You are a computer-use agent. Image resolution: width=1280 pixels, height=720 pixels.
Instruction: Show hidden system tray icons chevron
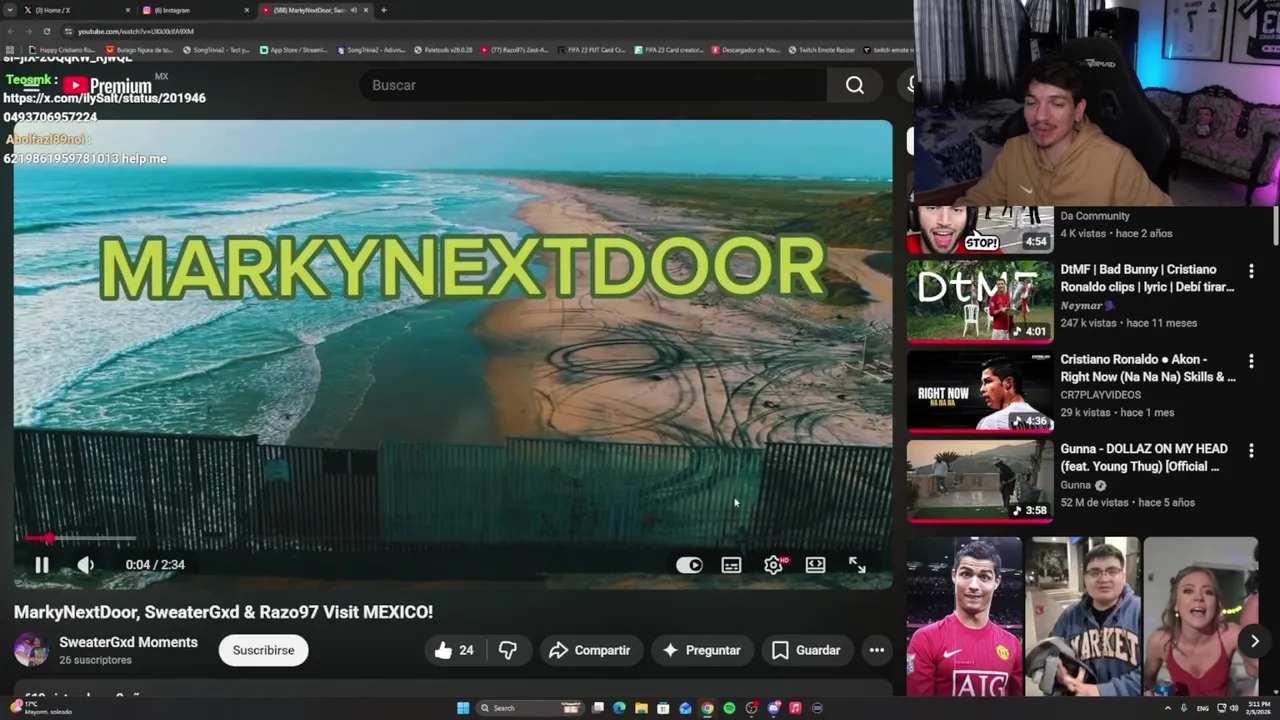(1167, 708)
